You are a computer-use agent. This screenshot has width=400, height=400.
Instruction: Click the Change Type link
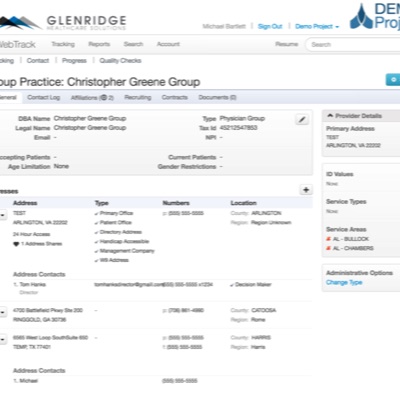pyautogui.click(x=344, y=282)
